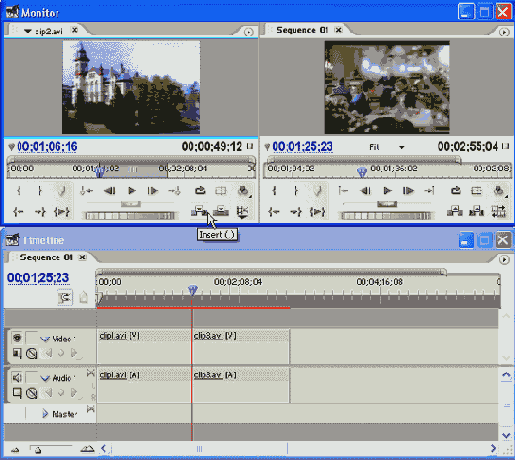The image size is (515, 460).
Task: Toggle Loop in Source monitor
Action: (200, 191)
